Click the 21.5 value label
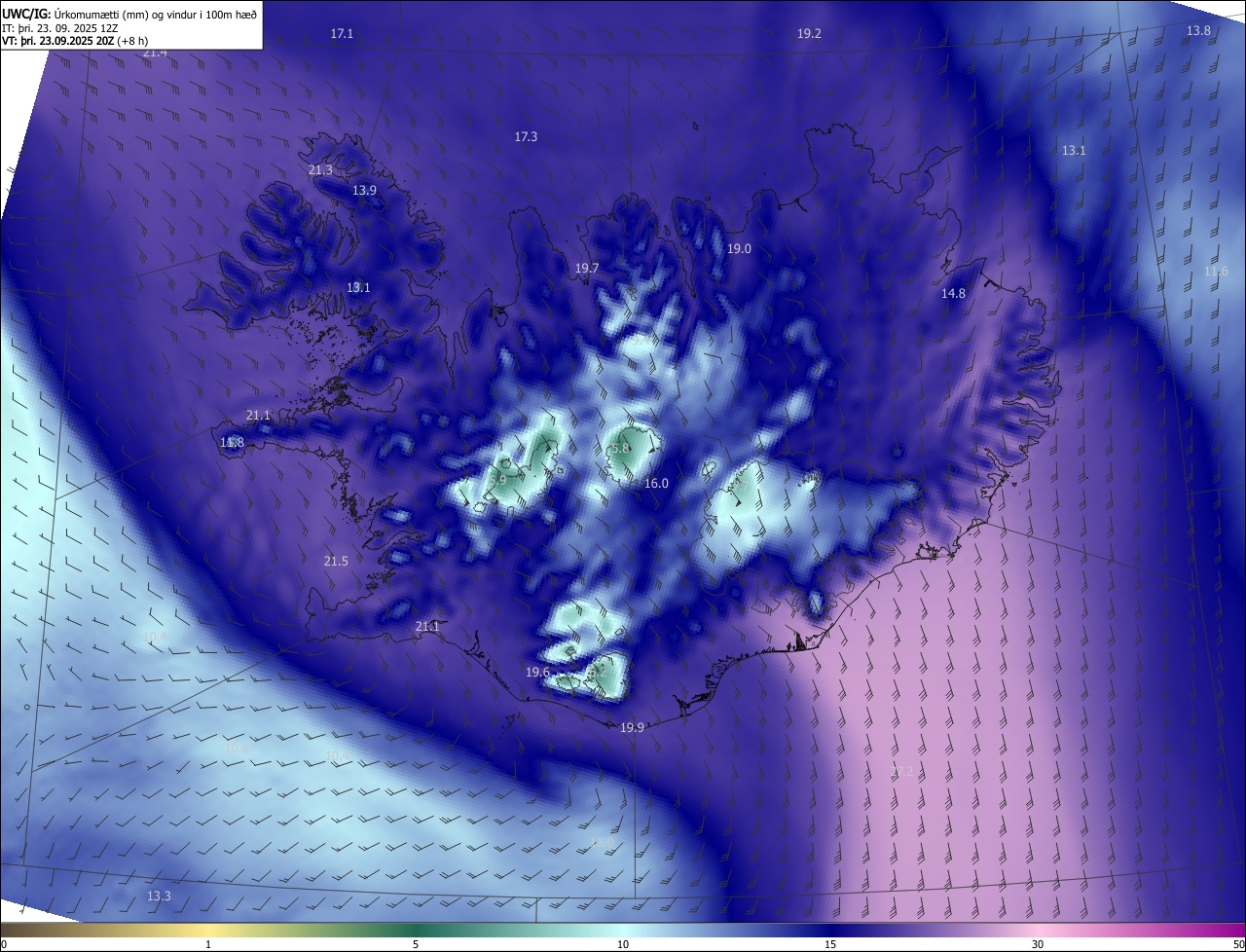 tap(336, 561)
